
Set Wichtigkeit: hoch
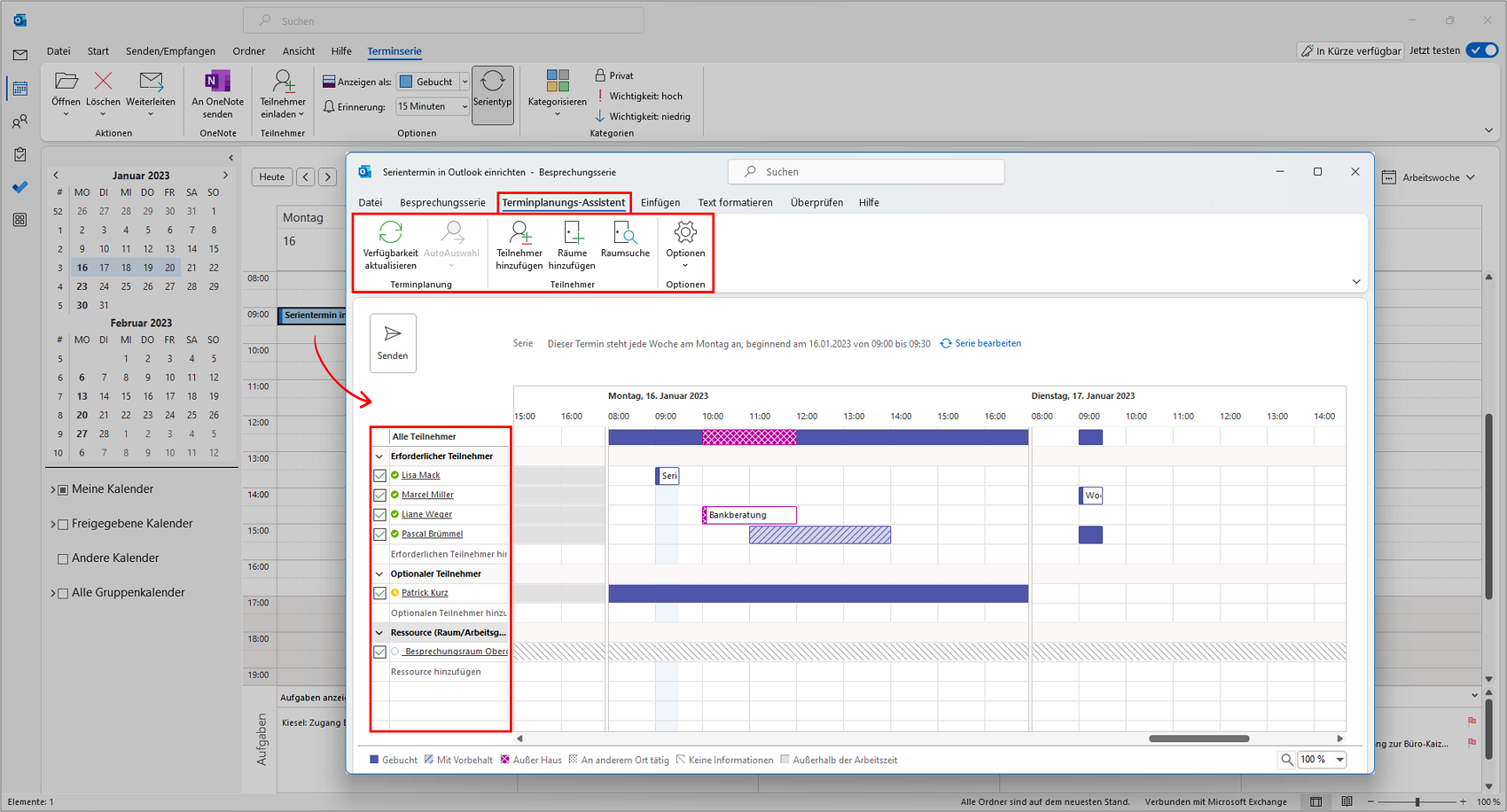click(x=639, y=96)
